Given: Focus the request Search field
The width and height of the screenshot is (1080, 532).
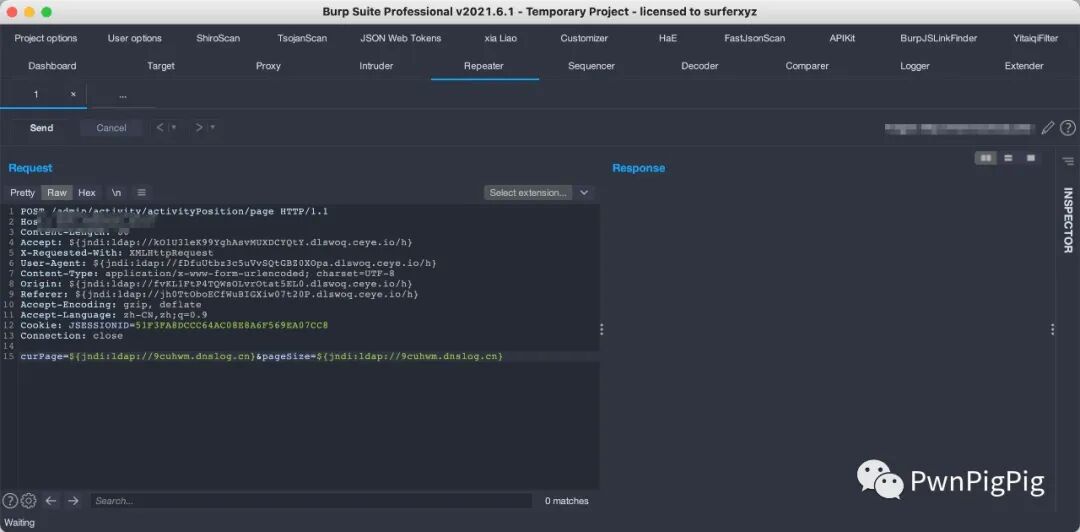Looking at the screenshot, I should [x=311, y=501].
